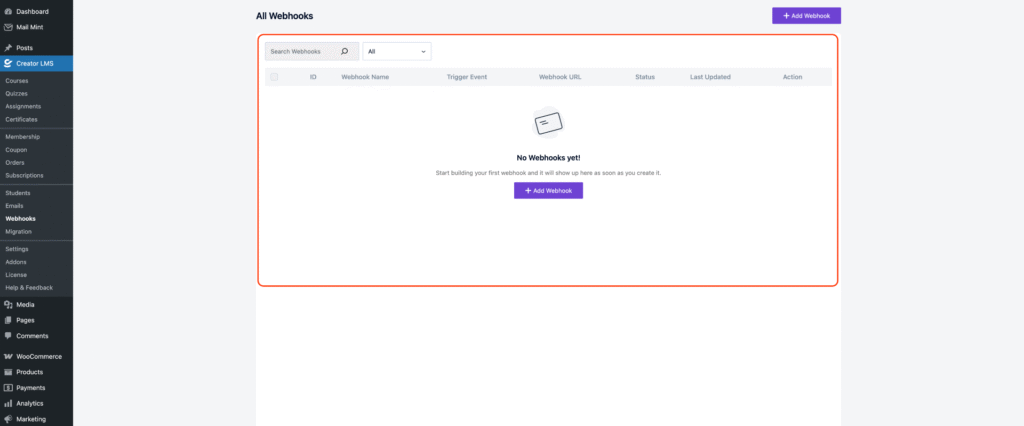
Task: Click the Comments bubble icon
Action: 8,336
